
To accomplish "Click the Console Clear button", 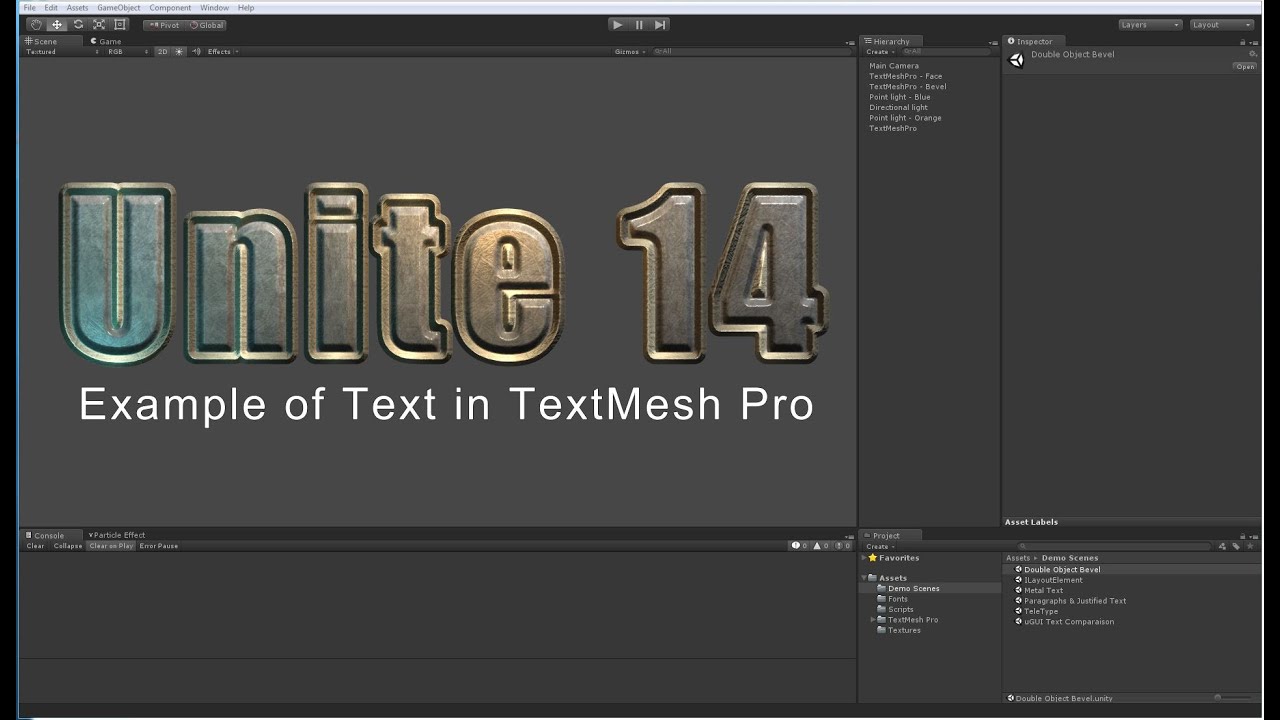I will click(35, 546).
